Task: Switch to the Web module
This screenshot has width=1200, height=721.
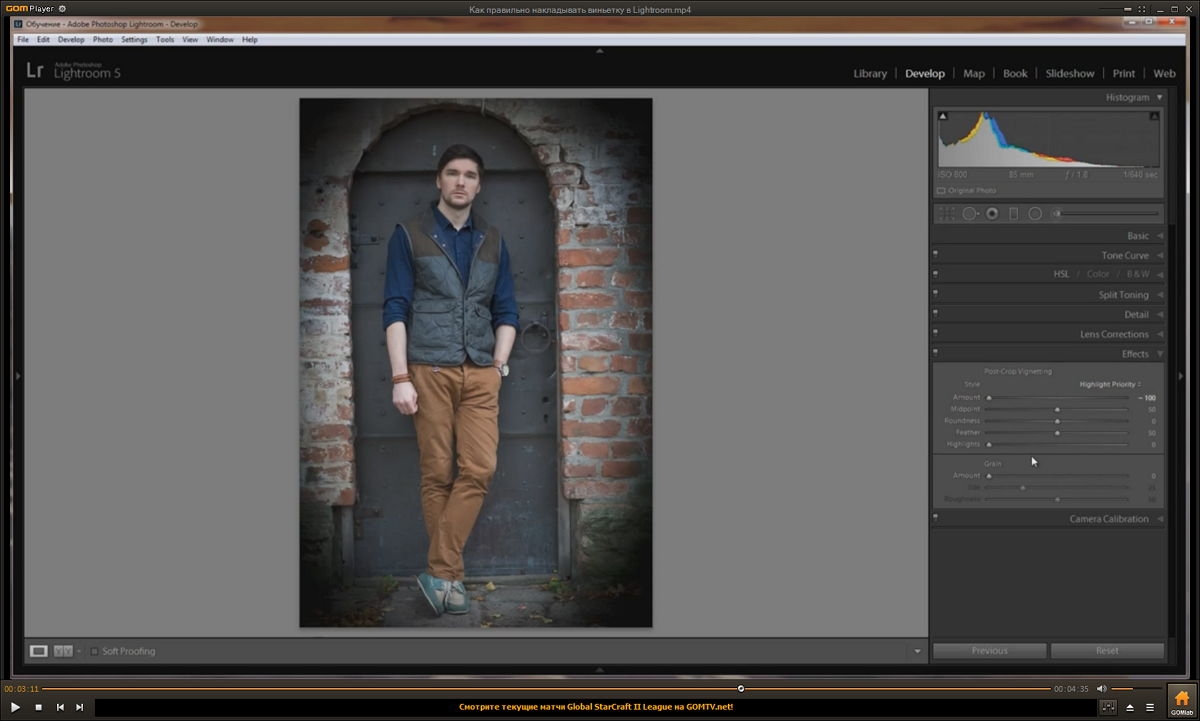Action: point(1164,73)
